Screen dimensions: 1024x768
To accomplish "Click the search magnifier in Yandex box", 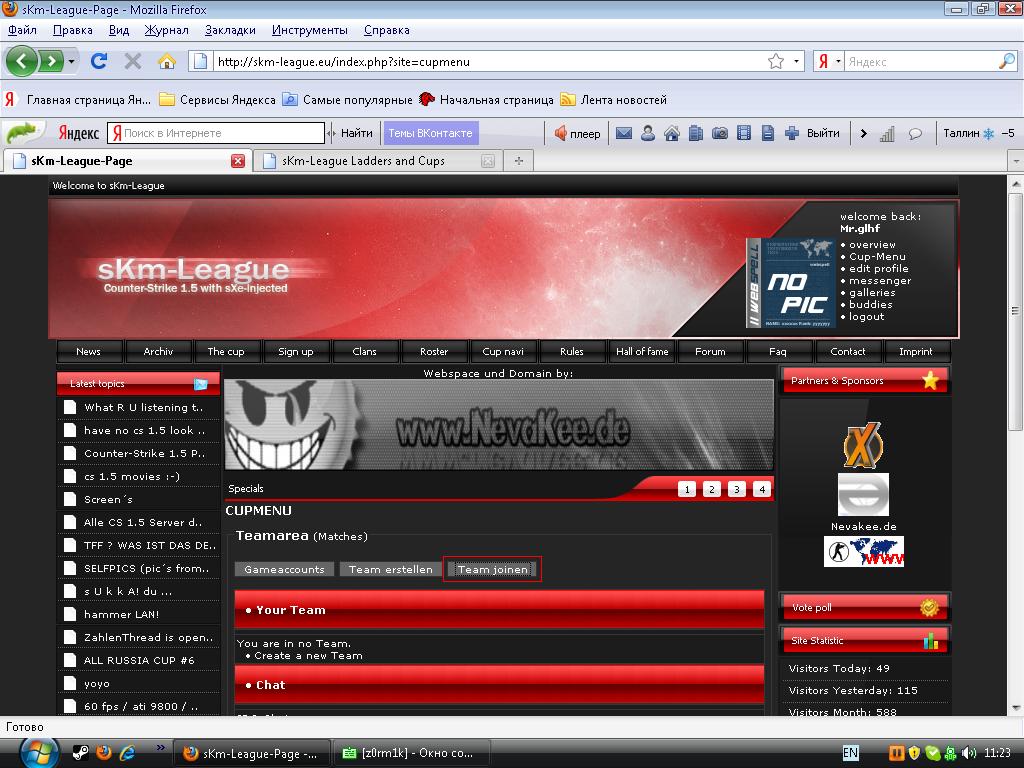I will pyautogui.click(x=1006, y=61).
